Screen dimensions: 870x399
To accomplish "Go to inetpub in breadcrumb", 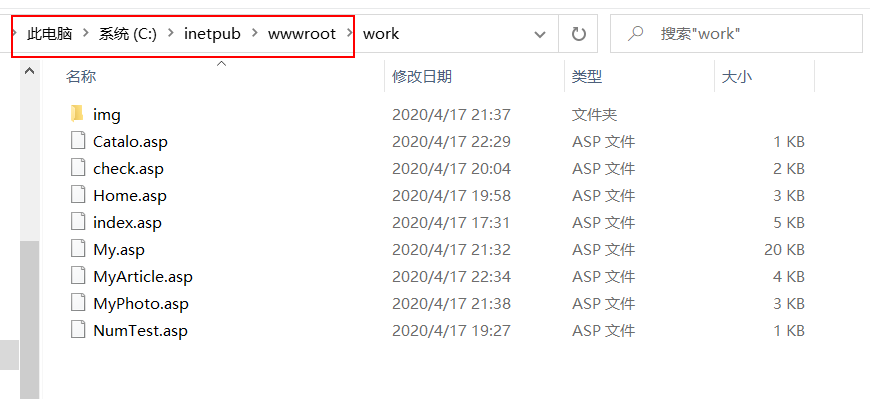I will pos(212,34).
